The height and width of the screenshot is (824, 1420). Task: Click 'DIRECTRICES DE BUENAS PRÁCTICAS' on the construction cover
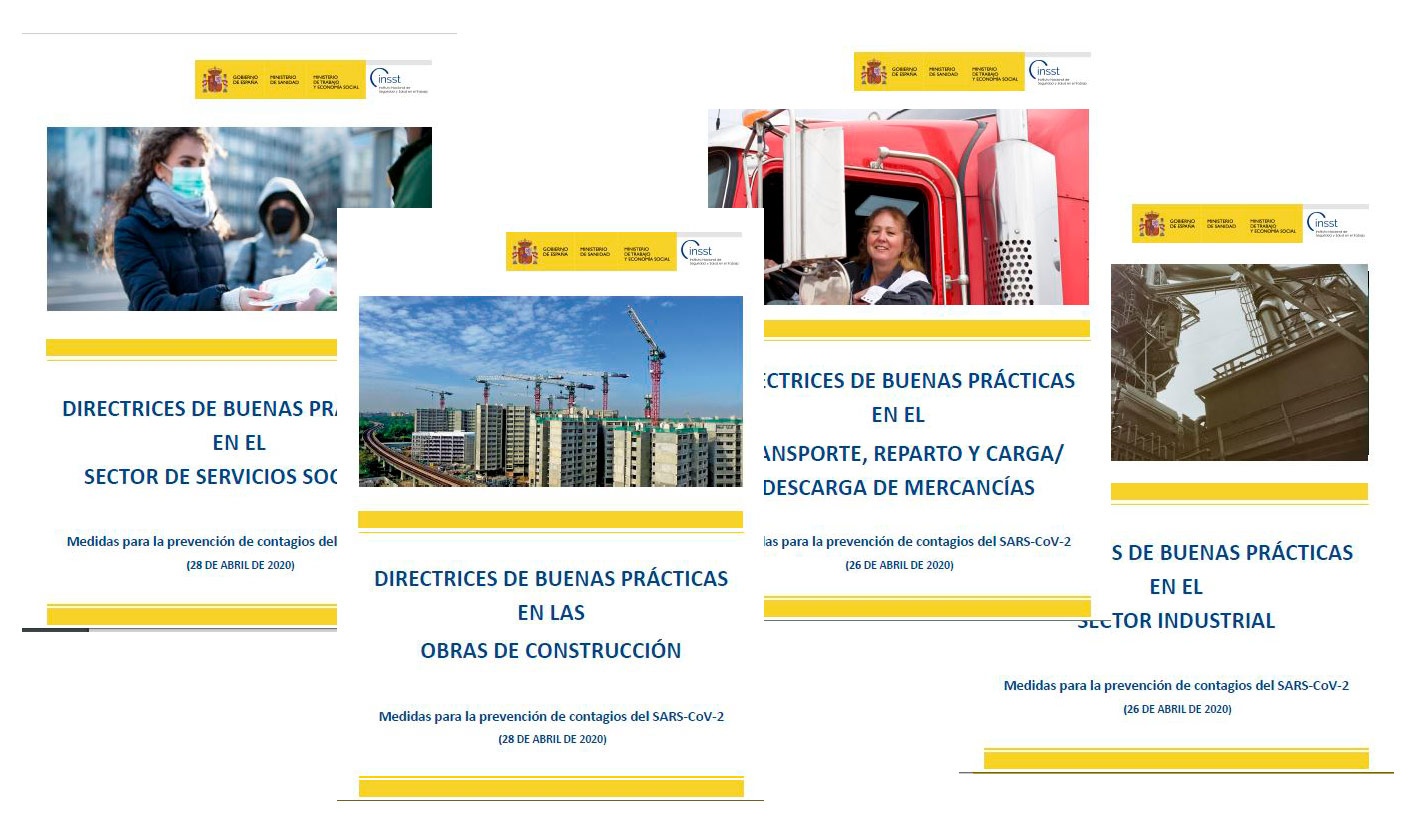coord(551,578)
